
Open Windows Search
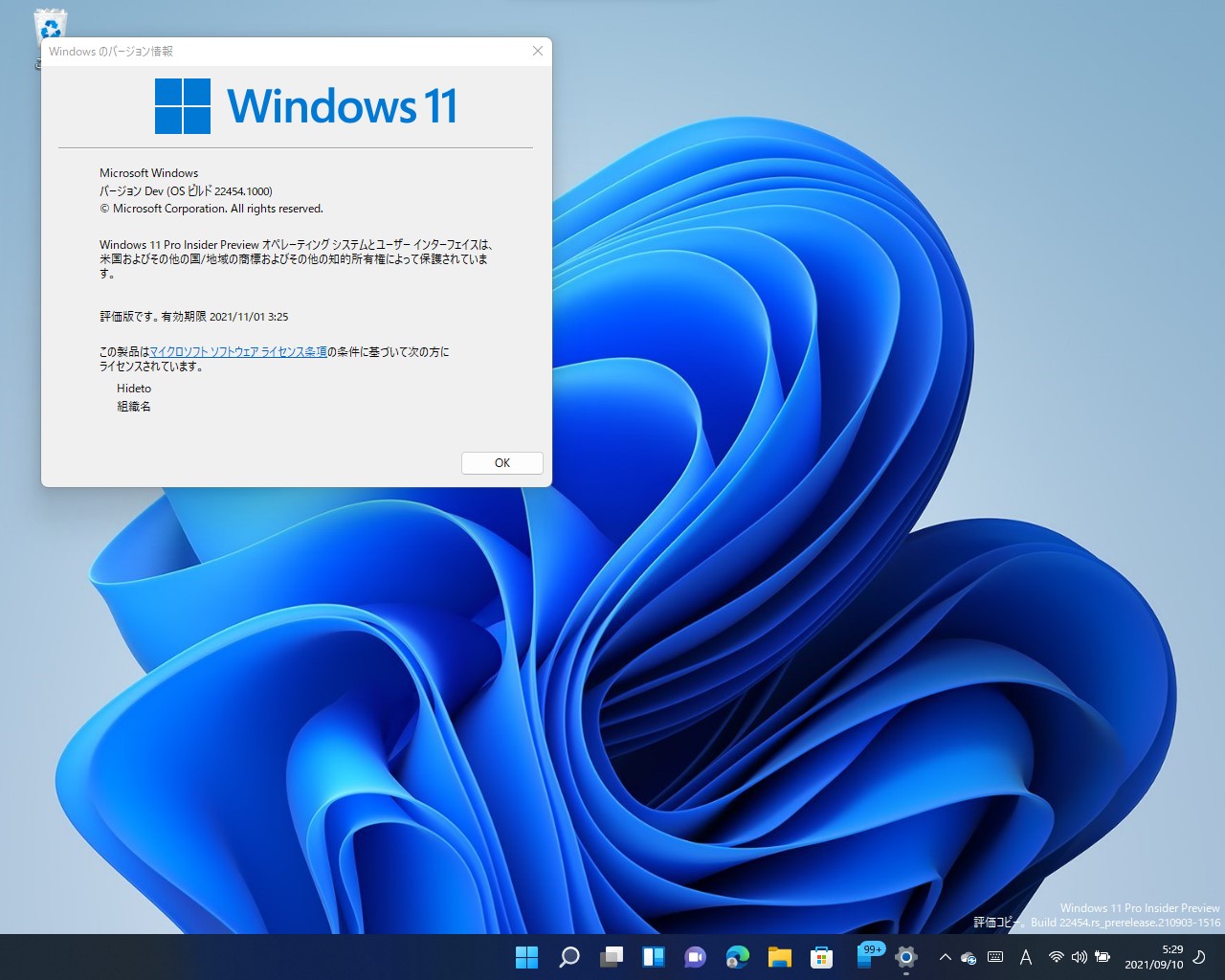coord(568,956)
